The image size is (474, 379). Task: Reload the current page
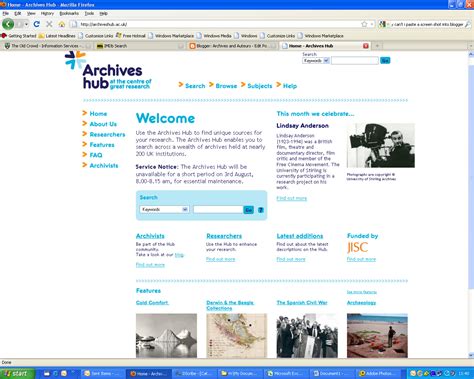[x=37, y=24]
